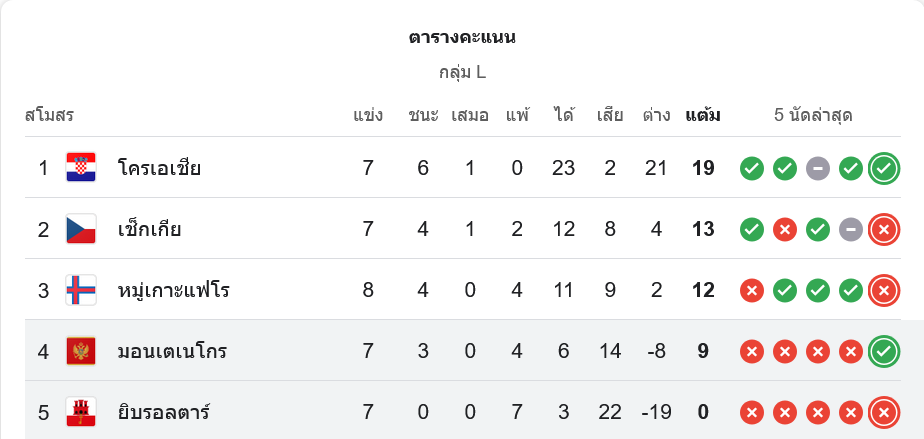Click the แต้ม points column header

pyautogui.click(x=703, y=115)
